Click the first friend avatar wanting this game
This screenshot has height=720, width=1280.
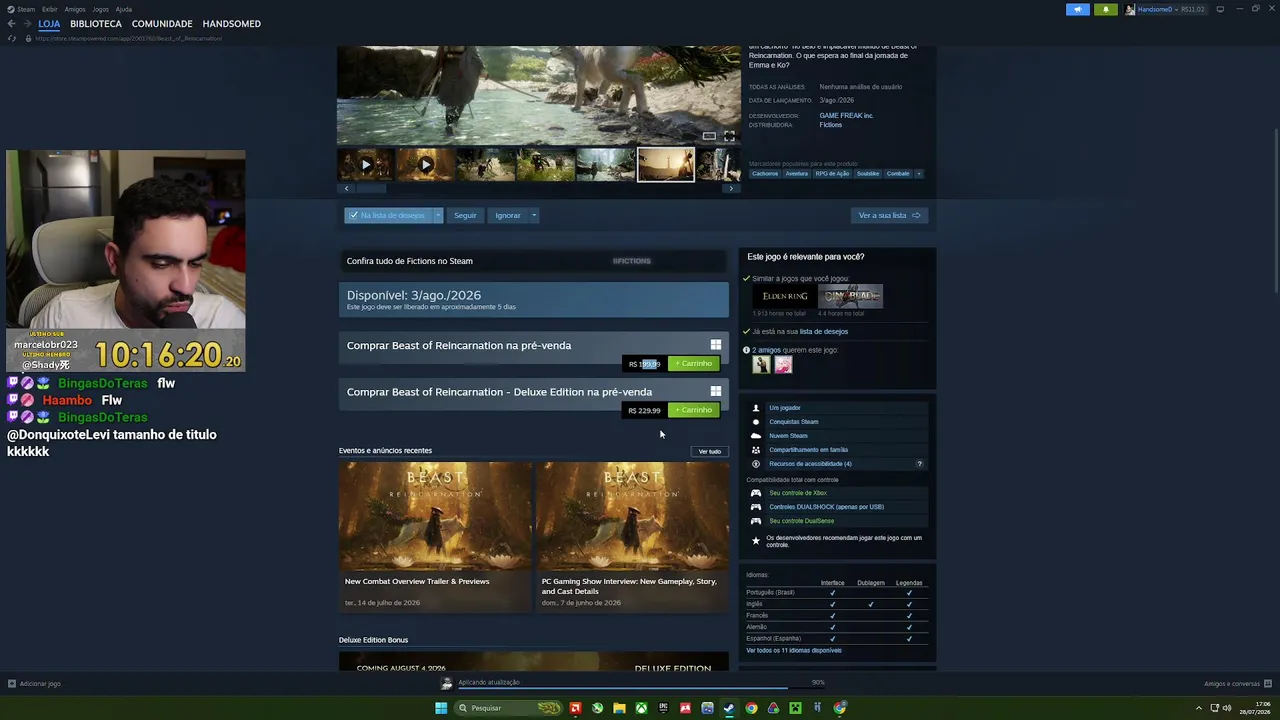(x=761, y=365)
